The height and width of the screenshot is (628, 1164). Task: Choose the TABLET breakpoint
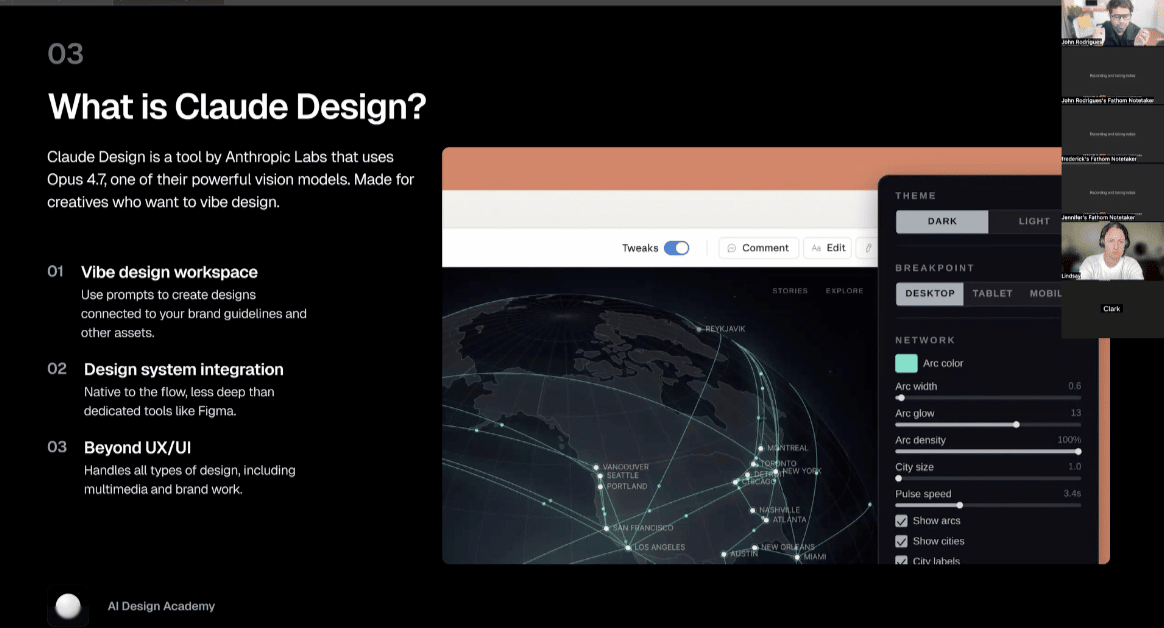(x=992, y=293)
